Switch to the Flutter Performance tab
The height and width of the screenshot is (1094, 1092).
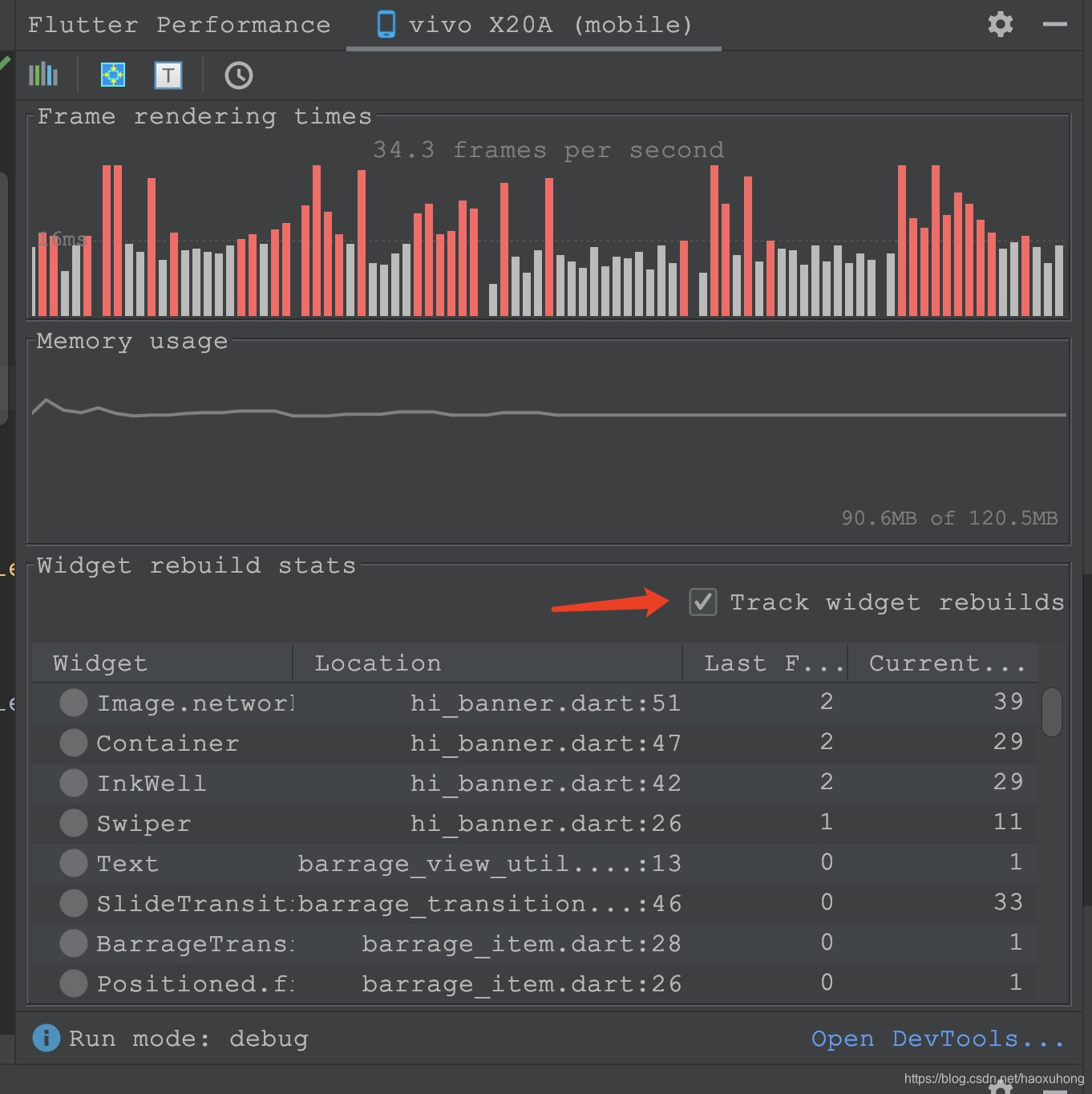pyautogui.click(x=180, y=24)
